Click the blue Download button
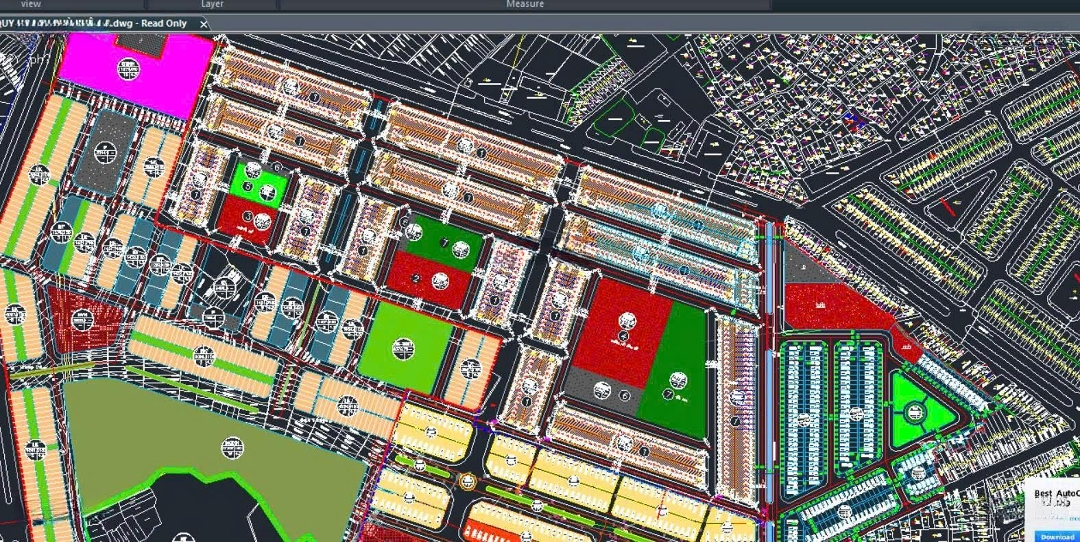This screenshot has height=542, width=1080. pyautogui.click(x=1056, y=536)
